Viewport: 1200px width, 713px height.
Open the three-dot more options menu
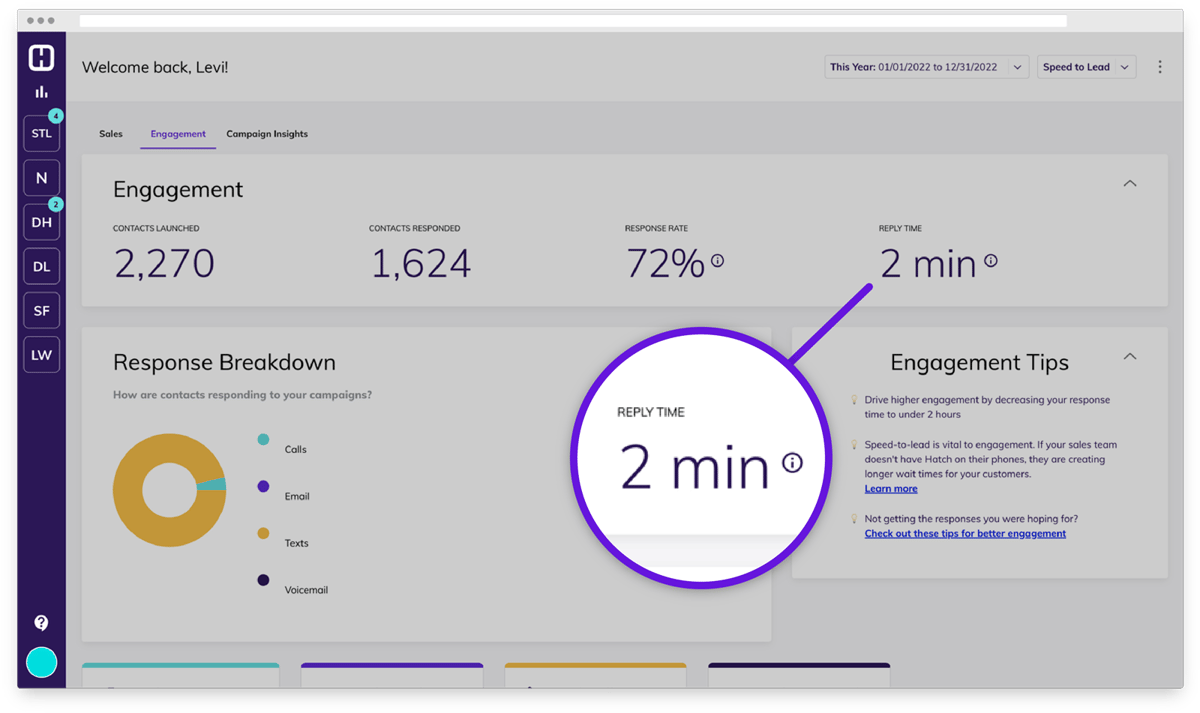coord(1160,67)
